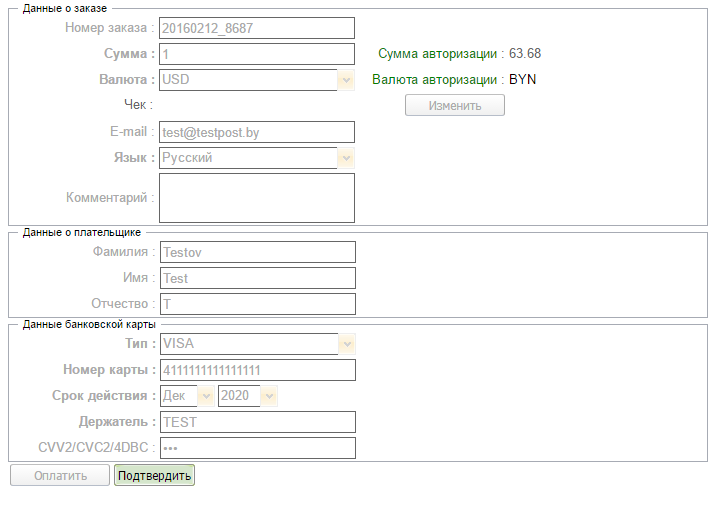Click the Изменить button

tap(454, 105)
